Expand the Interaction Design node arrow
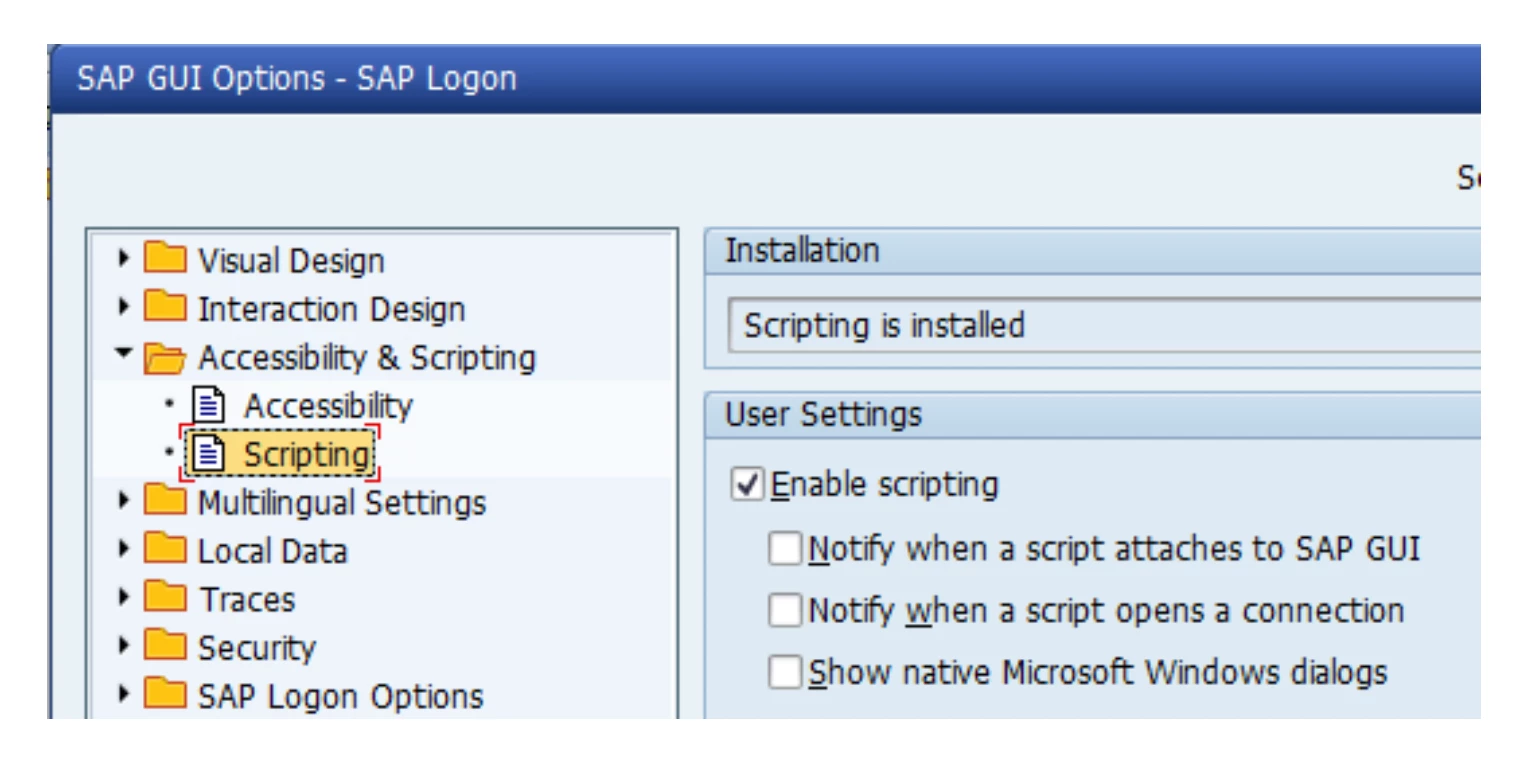This screenshot has height=776, width=1522. [x=124, y=307]
